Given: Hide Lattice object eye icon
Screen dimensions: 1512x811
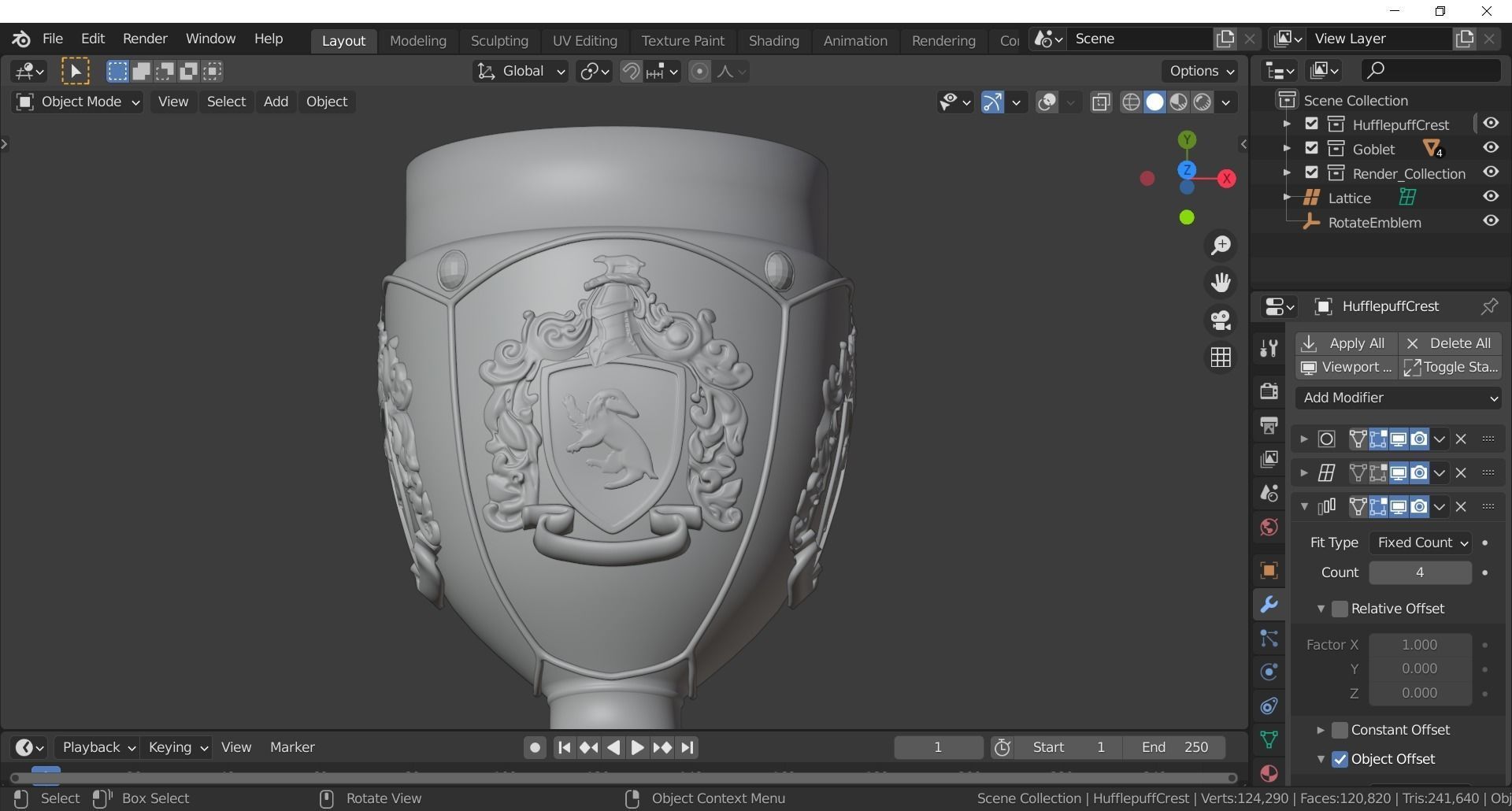Looking at the screenshot, I should (1491, 197).
